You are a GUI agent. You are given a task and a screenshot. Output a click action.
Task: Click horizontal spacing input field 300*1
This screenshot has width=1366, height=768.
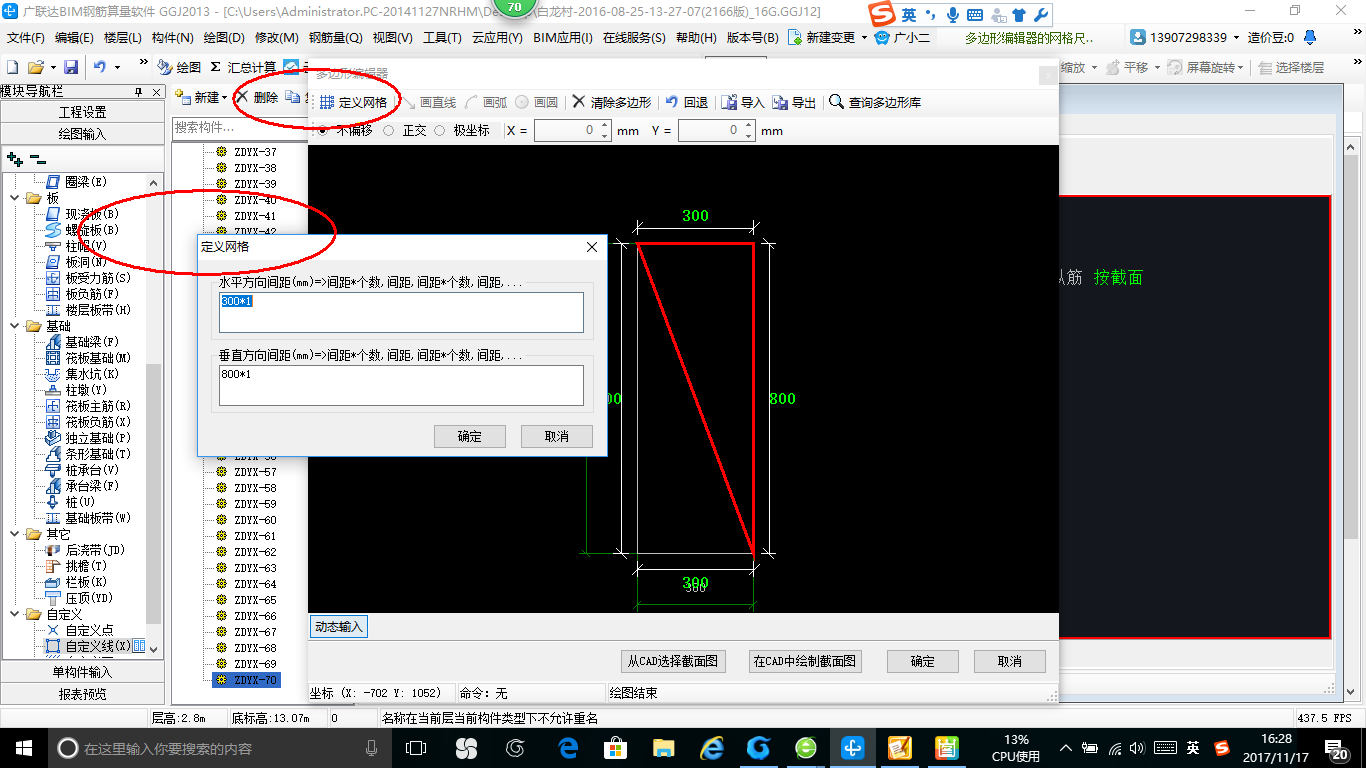tap(401, 312)
